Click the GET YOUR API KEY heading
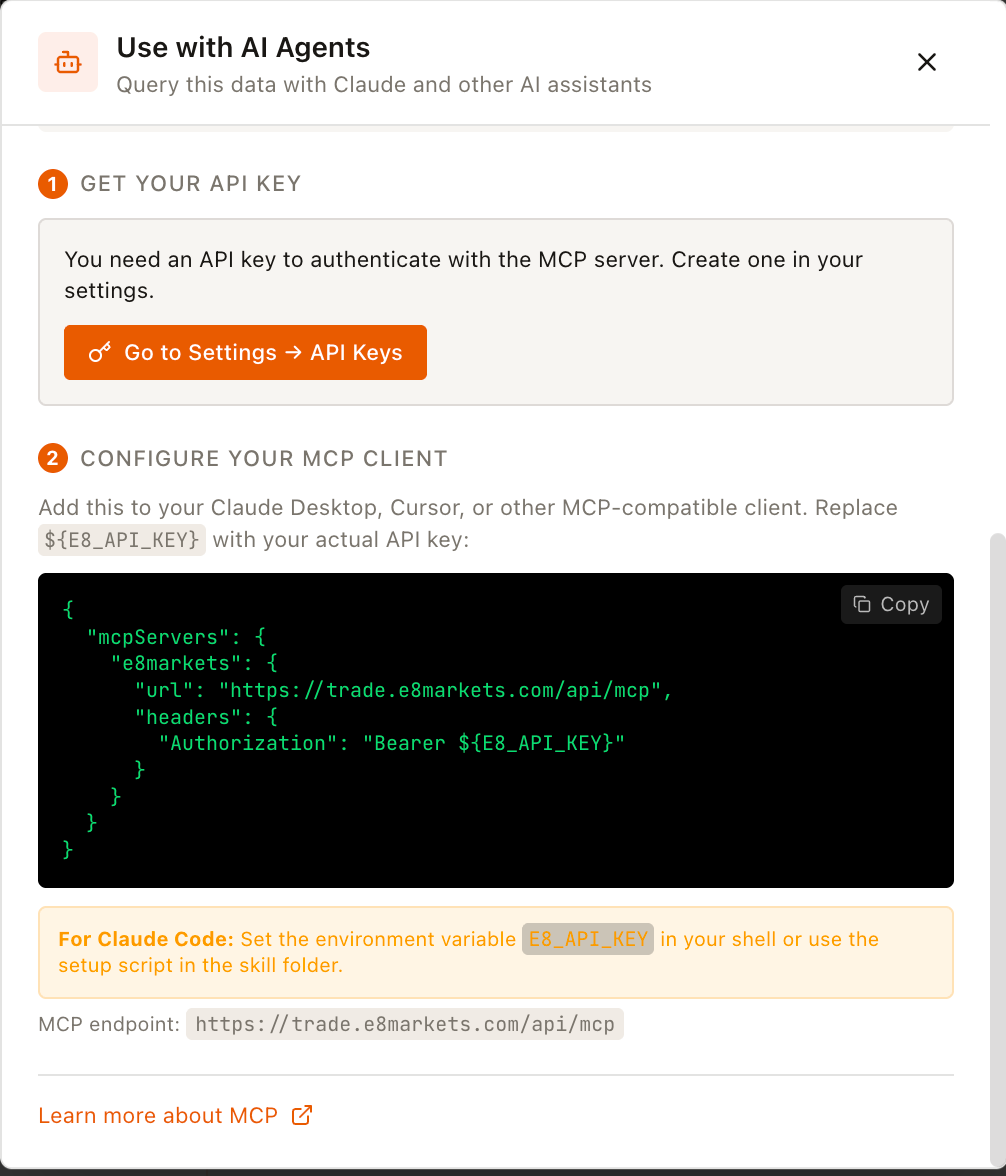Image resolution: width=1006 pixels, height=1176 pixels. [190, 184]
